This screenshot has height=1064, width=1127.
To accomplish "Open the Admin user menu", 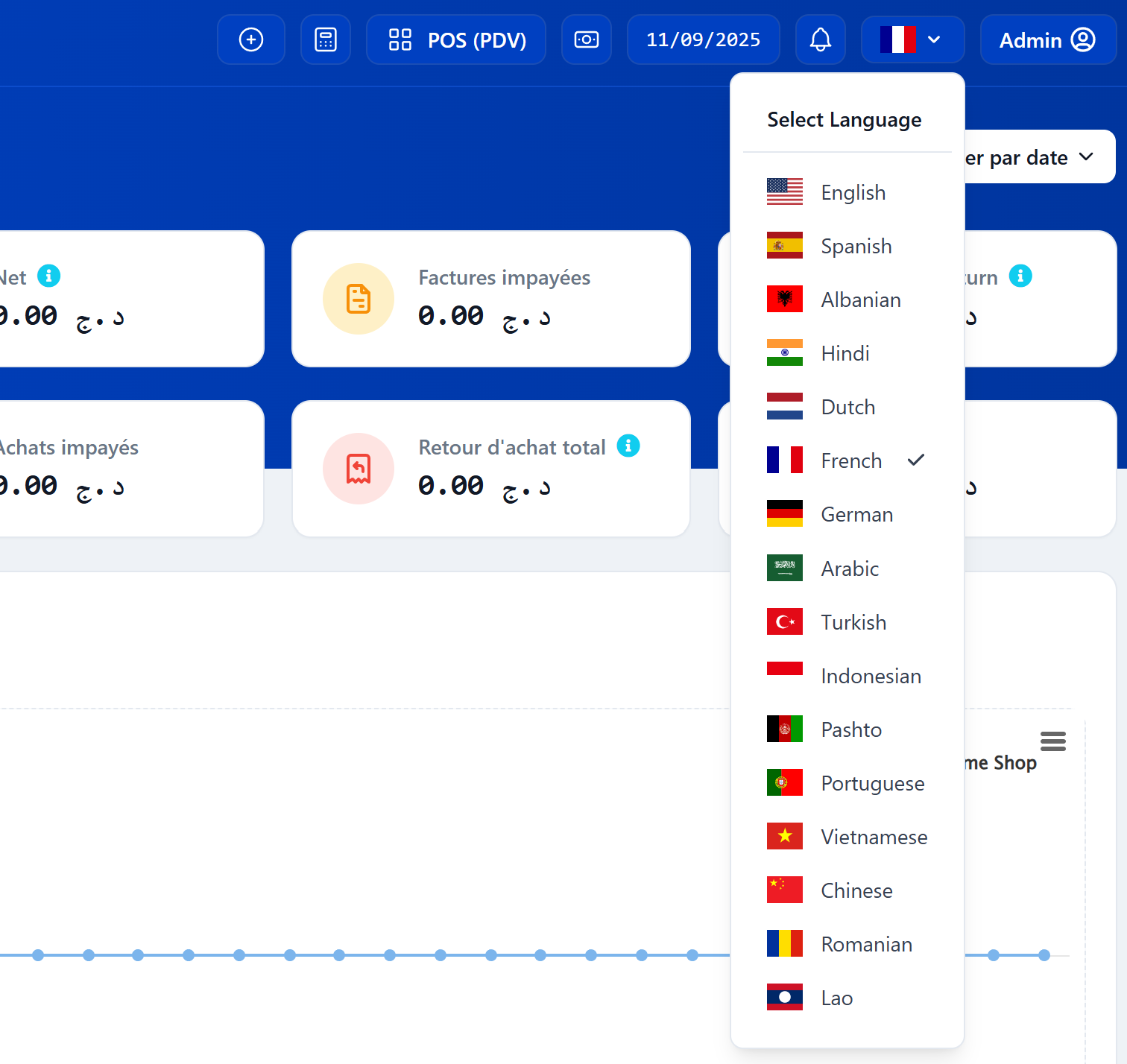I will click(x=1047, y=39).
